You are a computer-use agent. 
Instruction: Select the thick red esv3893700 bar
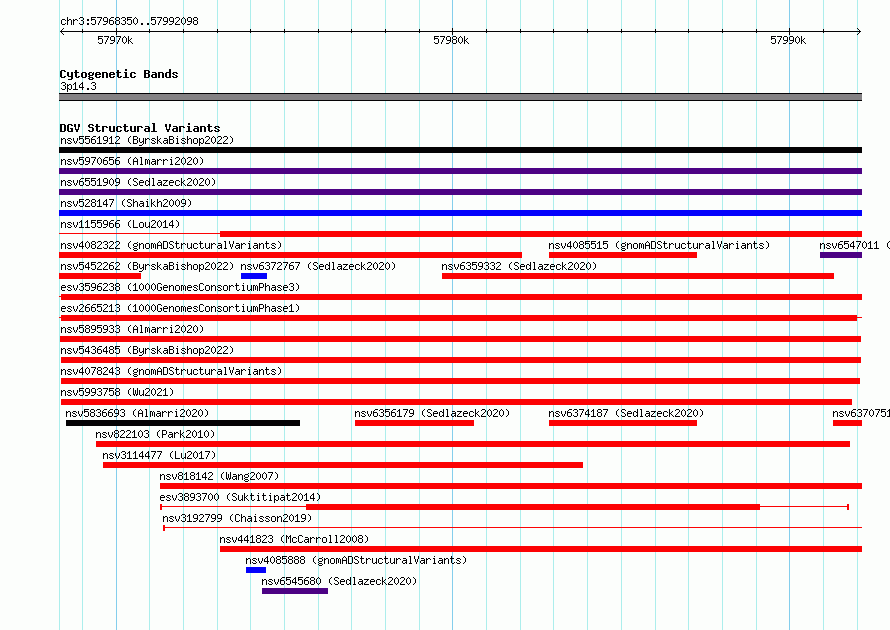[533, 507]
